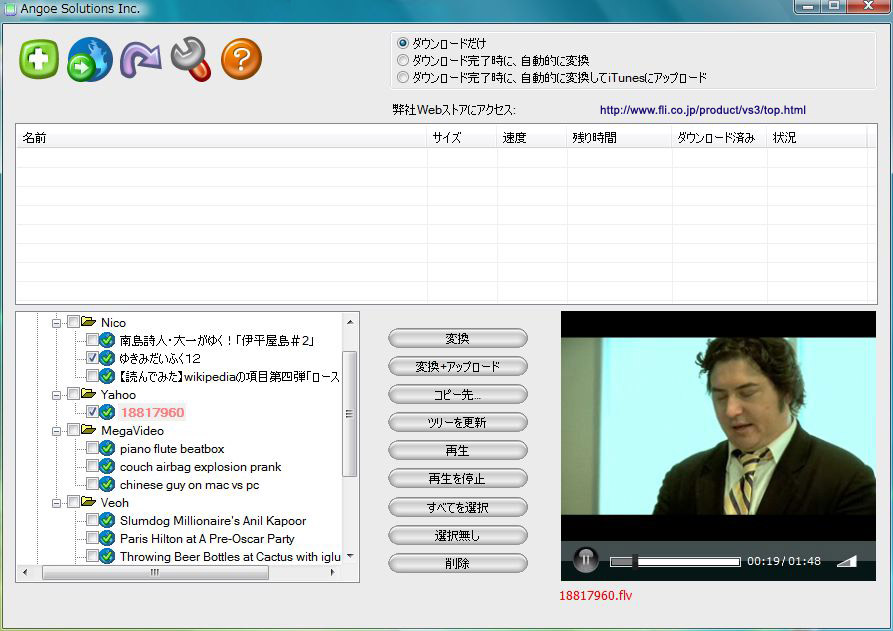Image resolution: width=893 pixels, height=631 pixels.
Task: Click the check icon beside ゆきみだいふく12
Action: click(107, 358)
